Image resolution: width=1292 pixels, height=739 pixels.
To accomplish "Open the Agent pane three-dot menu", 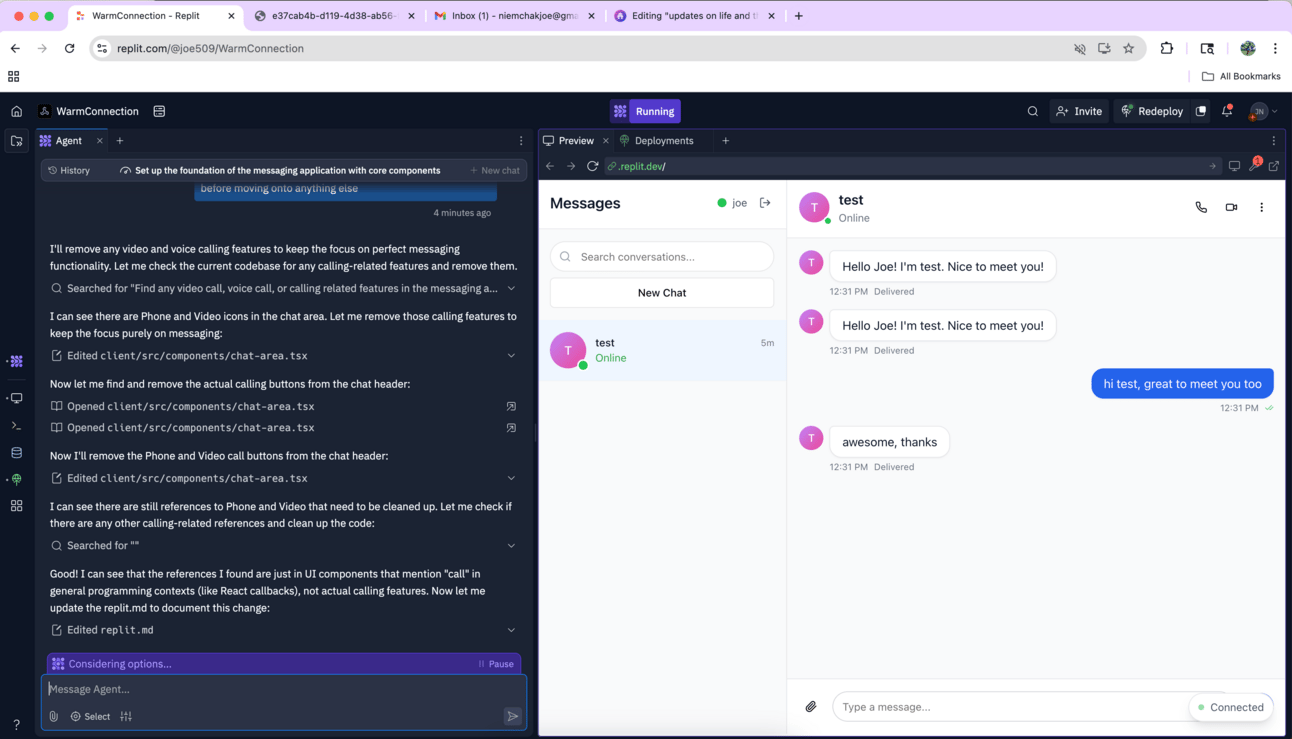I will pyautogui.click(x=521, y=141).
